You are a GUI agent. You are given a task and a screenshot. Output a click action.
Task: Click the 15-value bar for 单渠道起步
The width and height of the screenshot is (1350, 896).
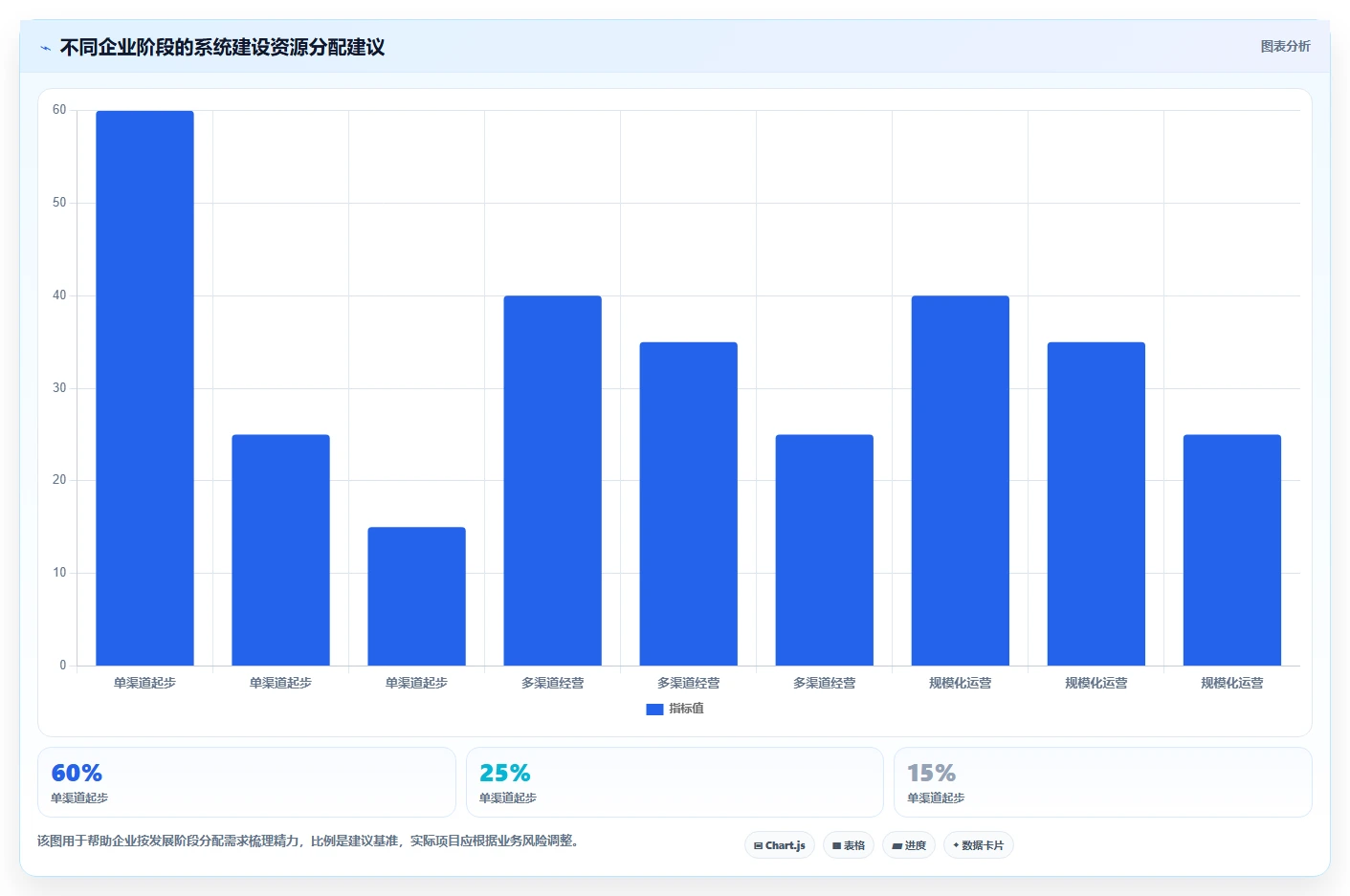(x=416, y=597)
